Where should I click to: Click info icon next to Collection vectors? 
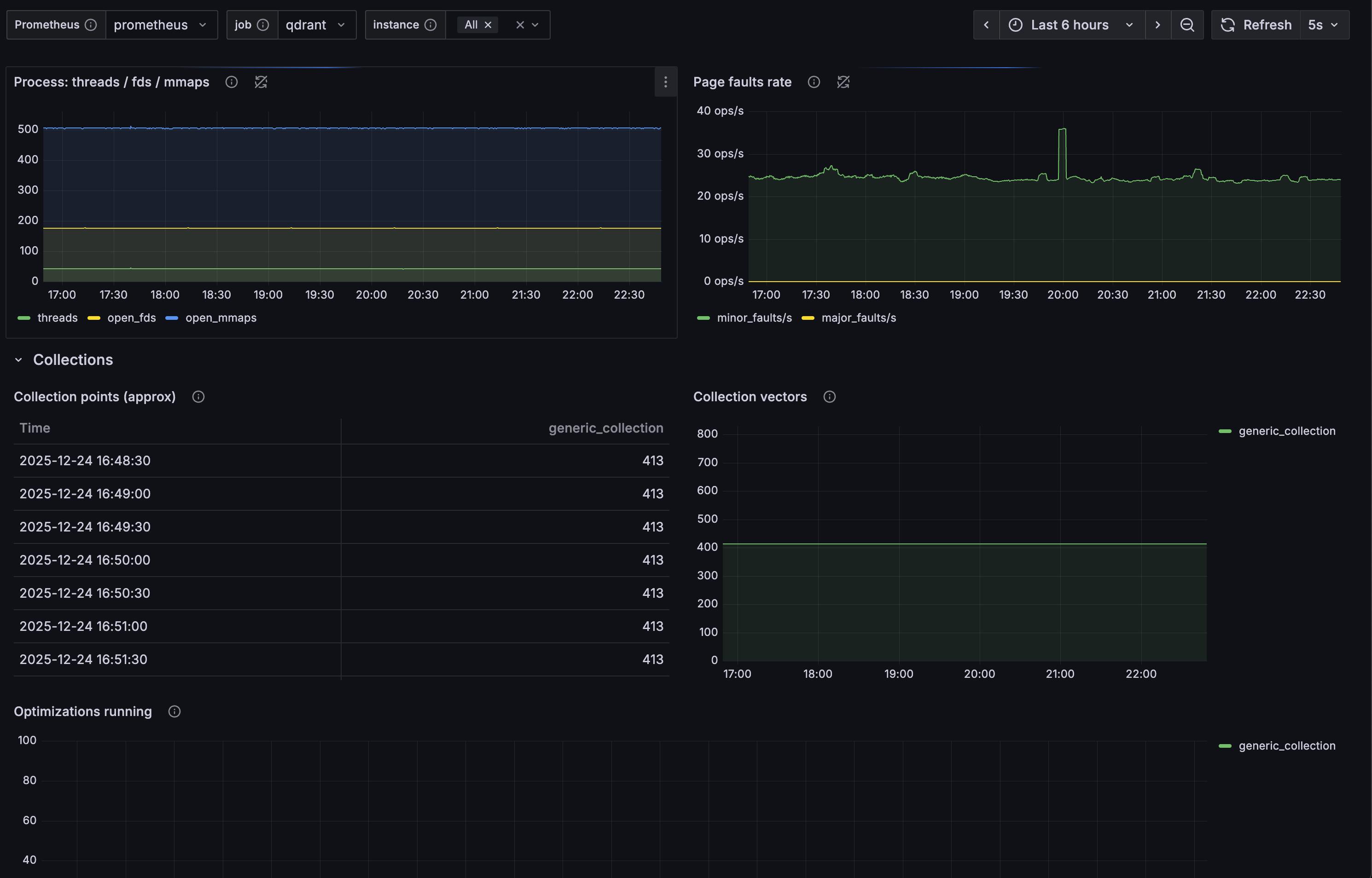(x=829, y=397)
